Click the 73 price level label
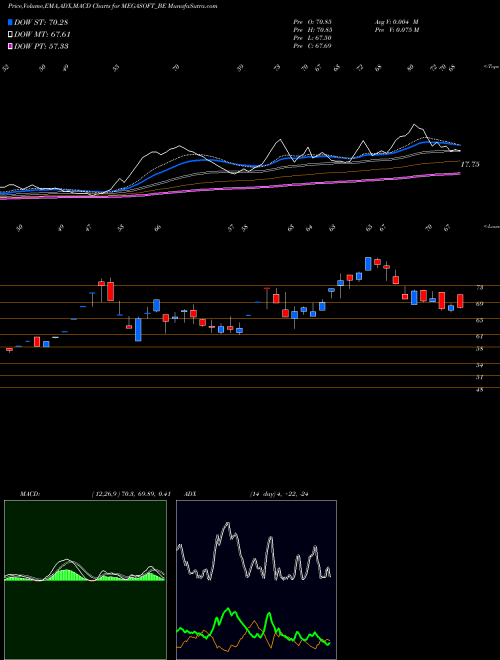The height and width of the screenshot is (660, 500). point(479,287)
